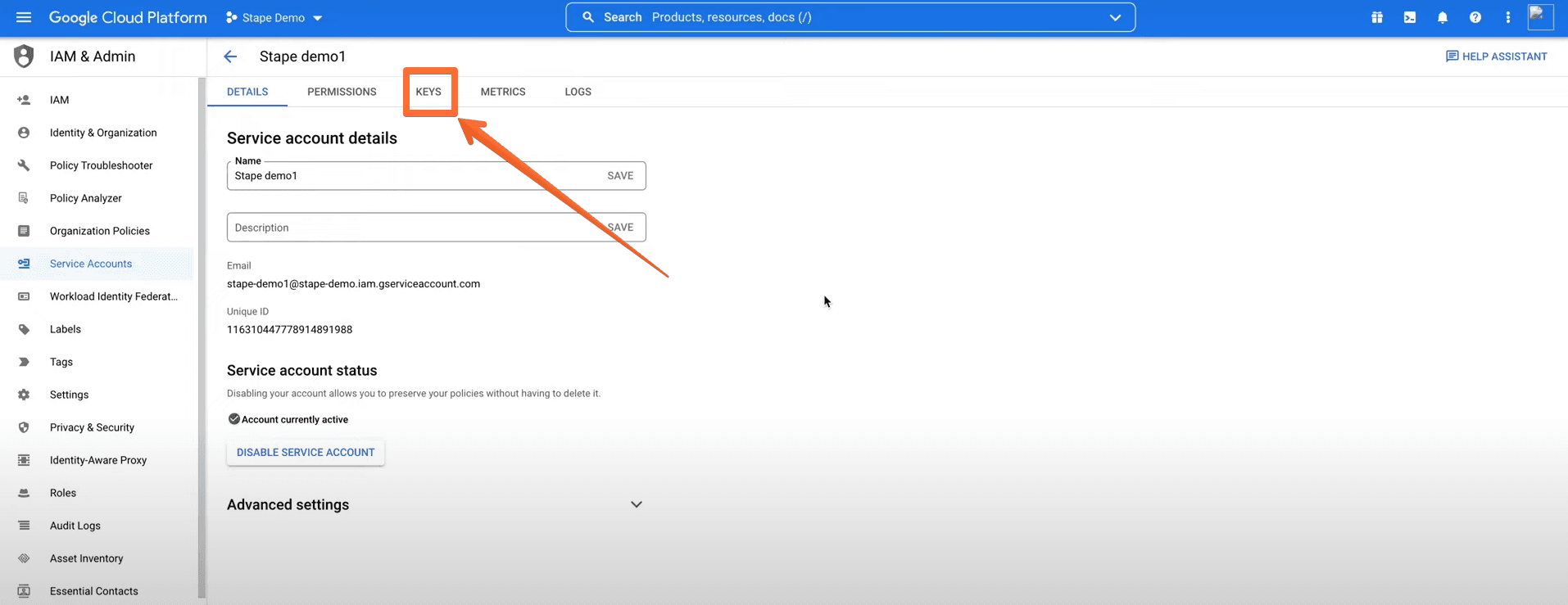Open the Help Assistant
1568x605 pixels.
(x=1497, y=56)
